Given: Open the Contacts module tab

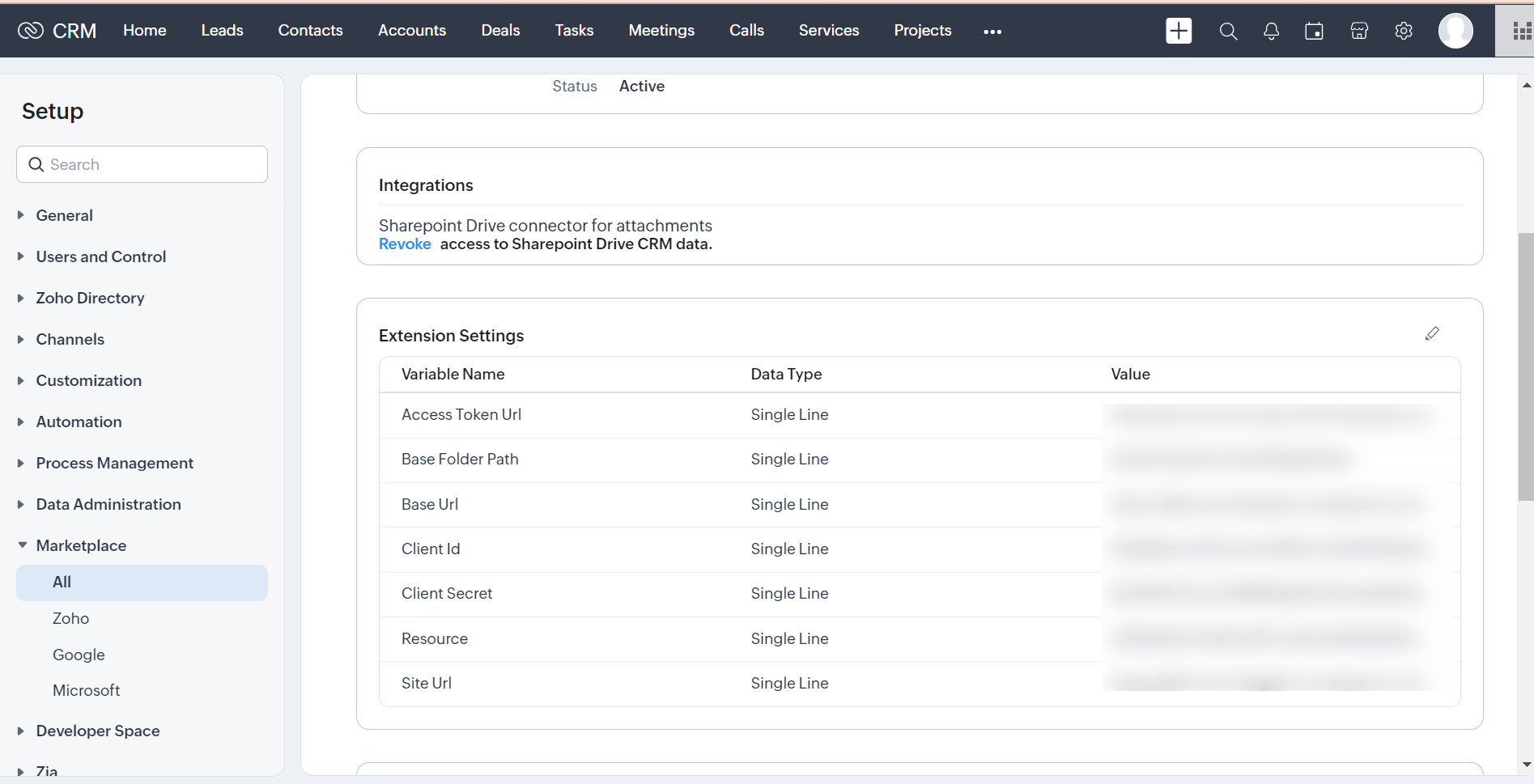Looking at the screenshot, I should click(310, 30).
